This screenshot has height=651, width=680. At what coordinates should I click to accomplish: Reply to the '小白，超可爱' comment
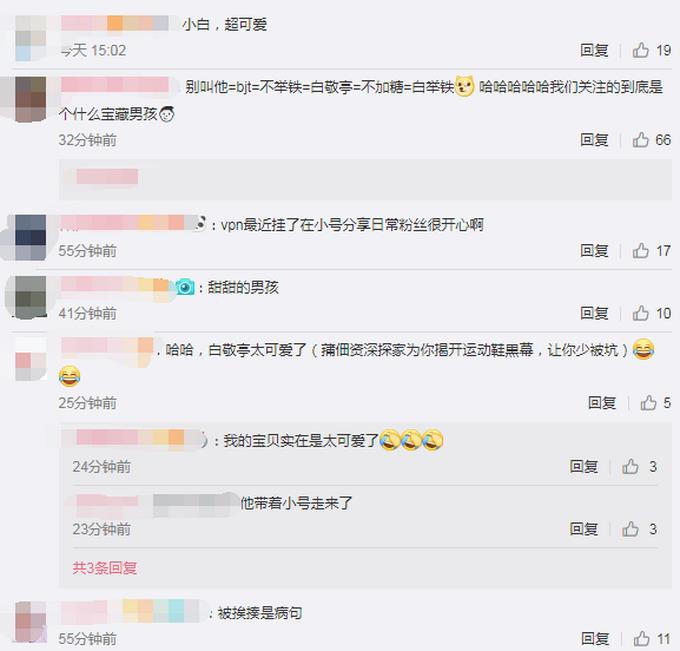tap(594, 50)
